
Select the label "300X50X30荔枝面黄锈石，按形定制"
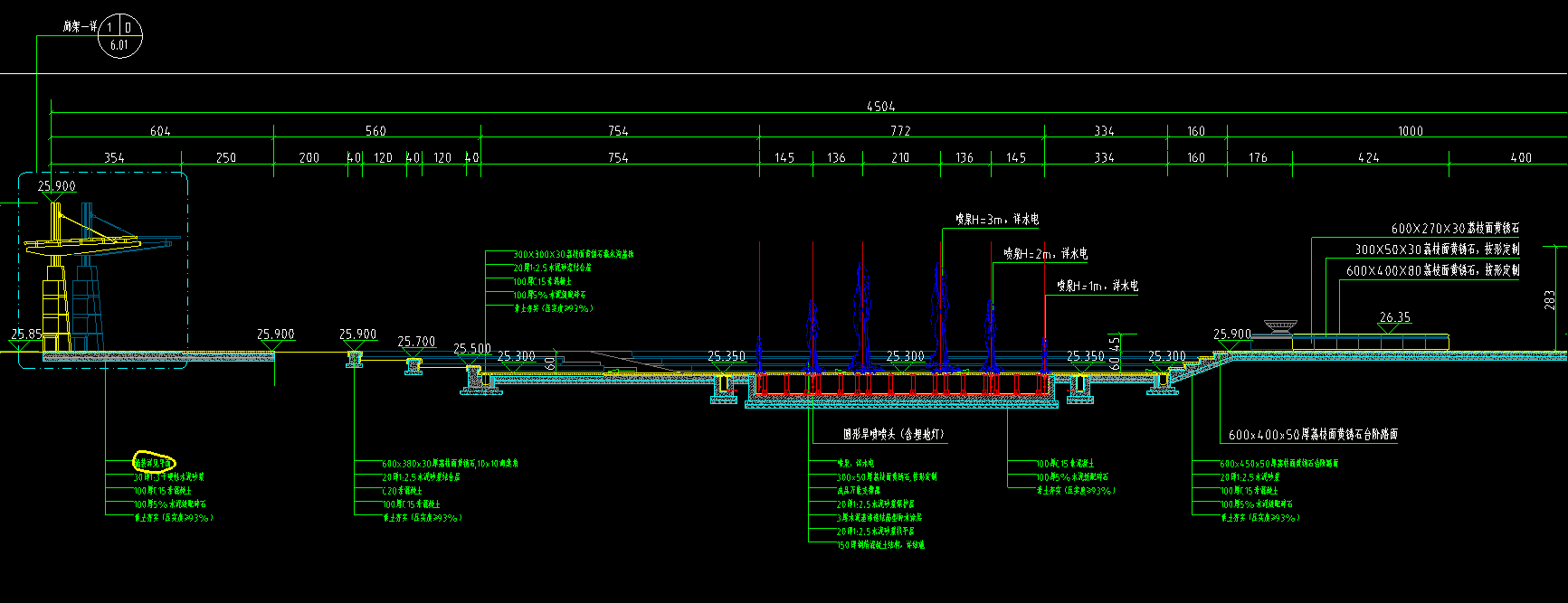click(x=1437, y=249)
